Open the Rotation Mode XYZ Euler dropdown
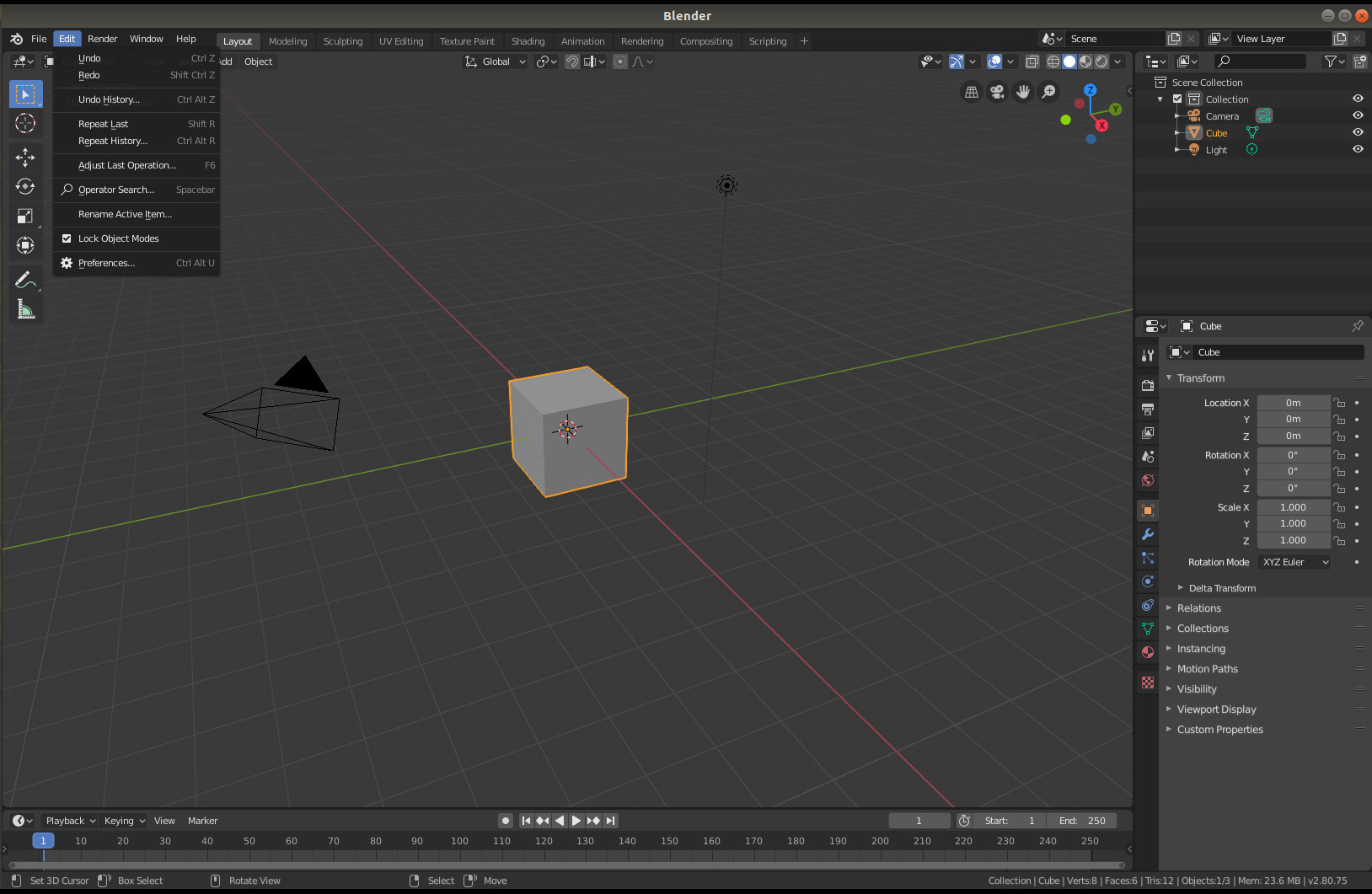 [x=1294, y=562]
